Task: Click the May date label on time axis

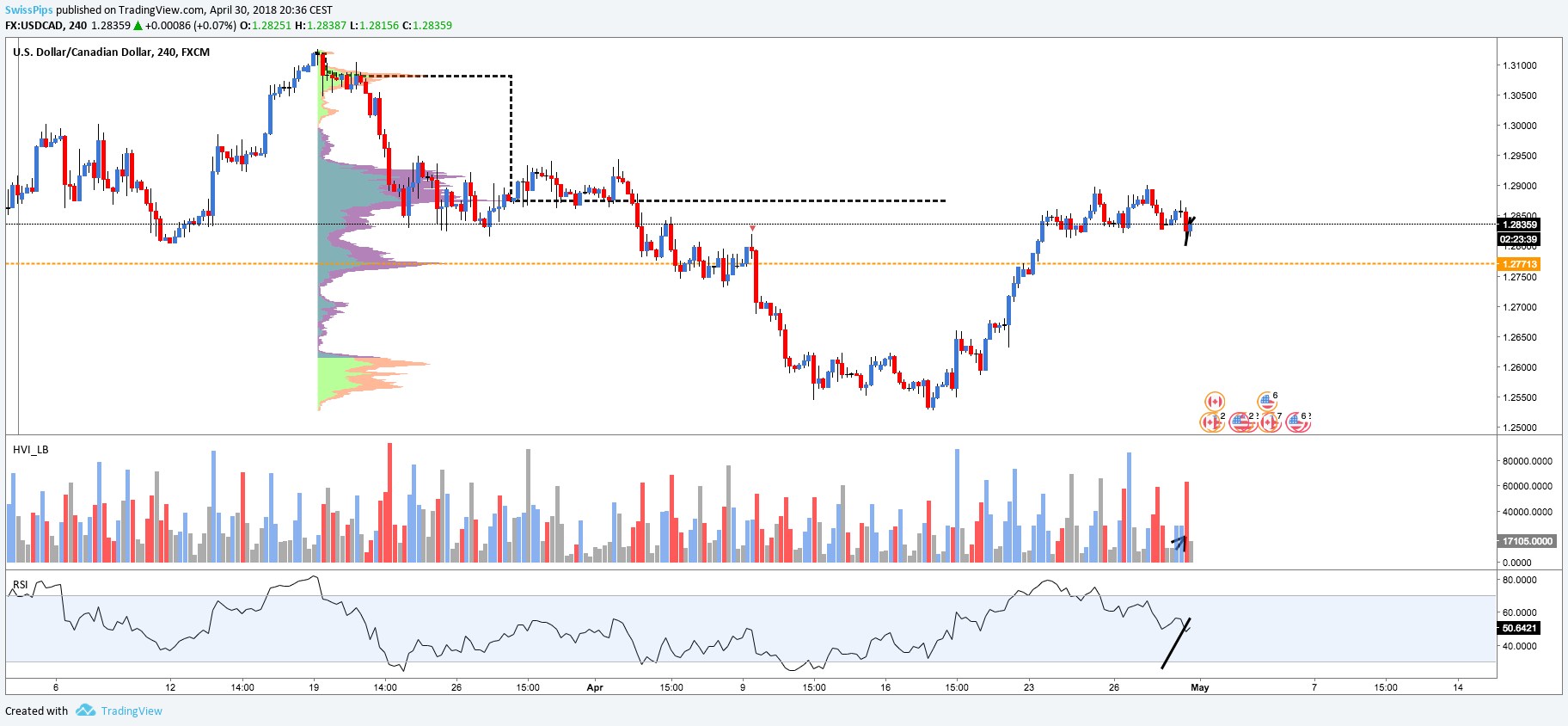Action: [x=1200, y=687]
